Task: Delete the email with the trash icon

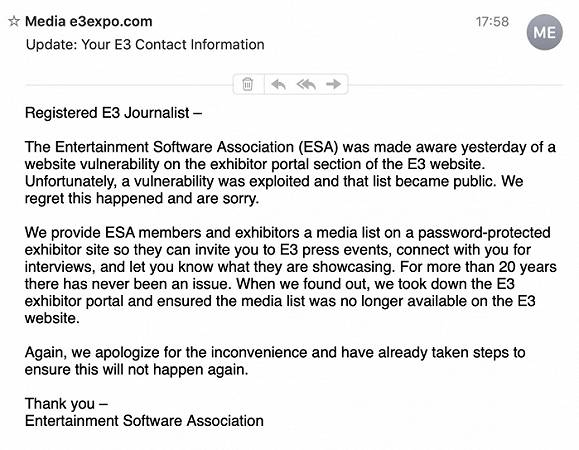Action: 248,84
